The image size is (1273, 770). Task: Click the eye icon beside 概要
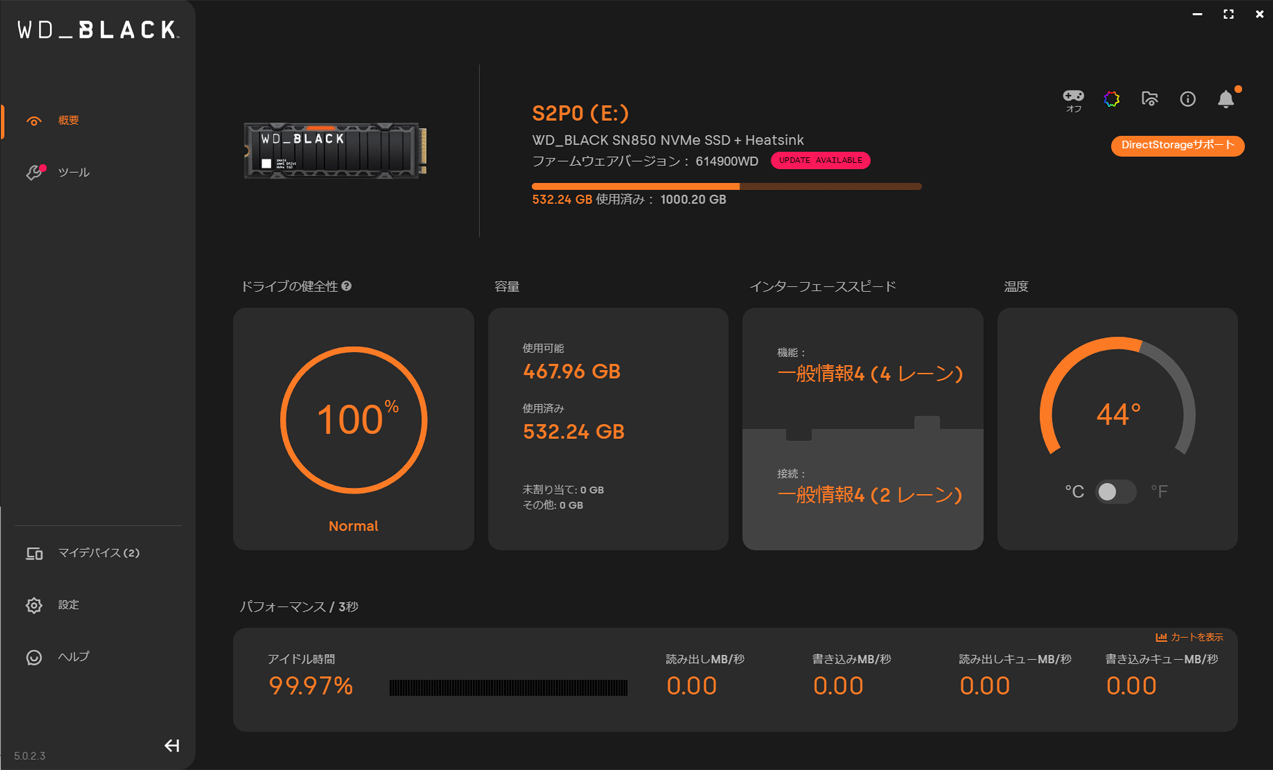click(34, 121)
